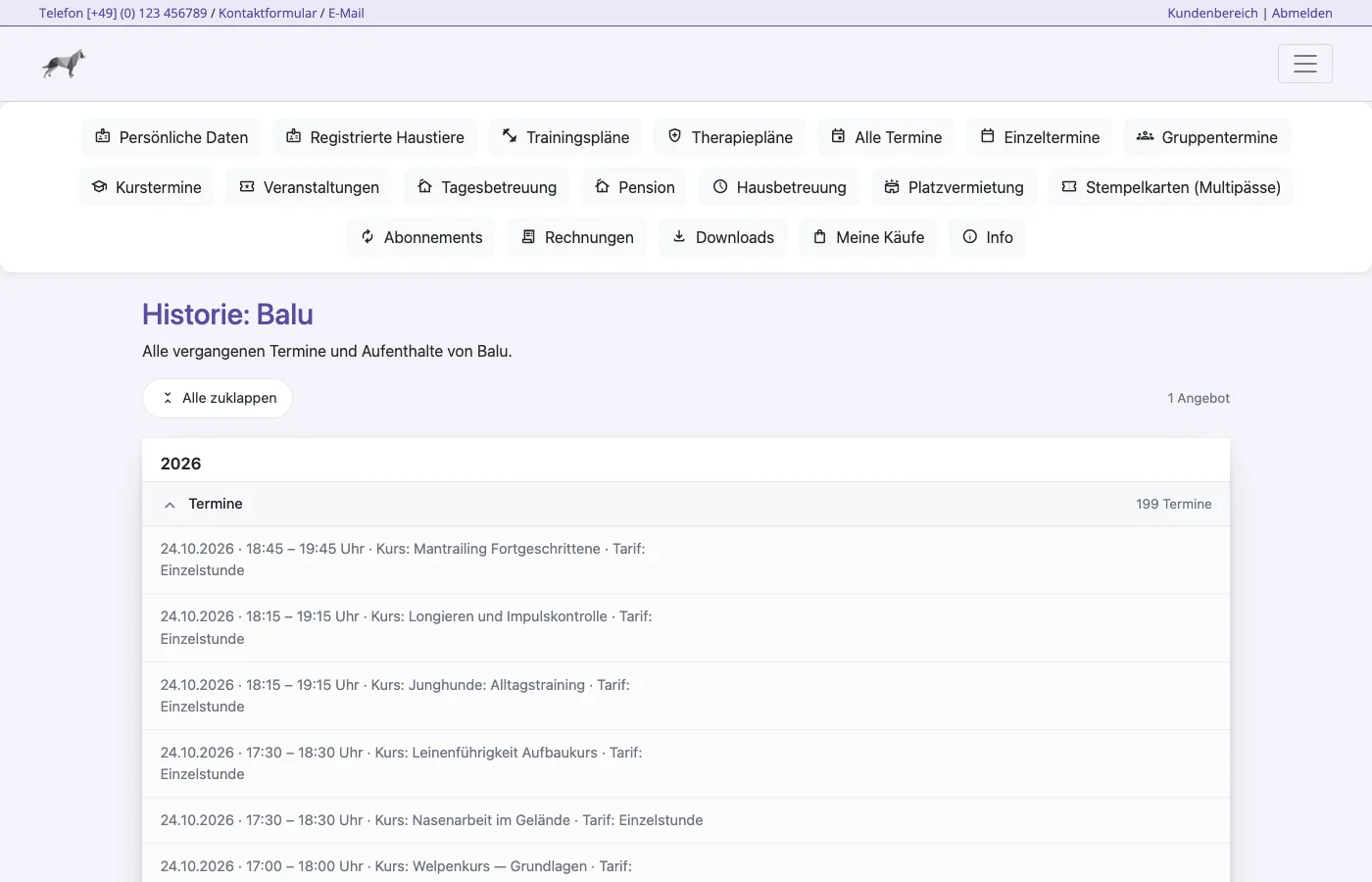Open the hamburger navigation menu
1372x882 pixels.
tap(1304, 64)
